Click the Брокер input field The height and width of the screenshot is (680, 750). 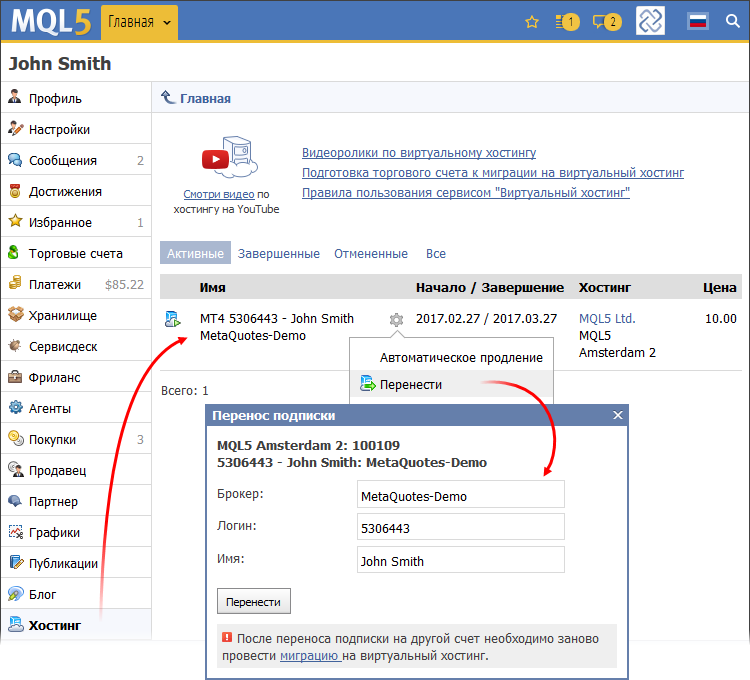click(x=461, y=494)
